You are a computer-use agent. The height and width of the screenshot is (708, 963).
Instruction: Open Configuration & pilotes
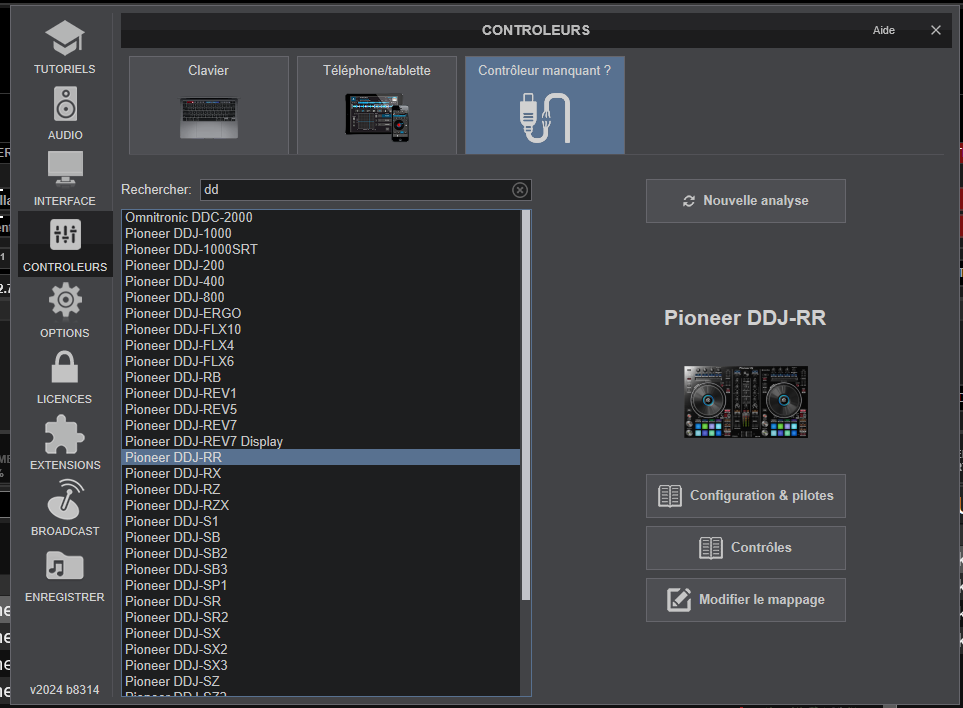(x=746, y=496)
